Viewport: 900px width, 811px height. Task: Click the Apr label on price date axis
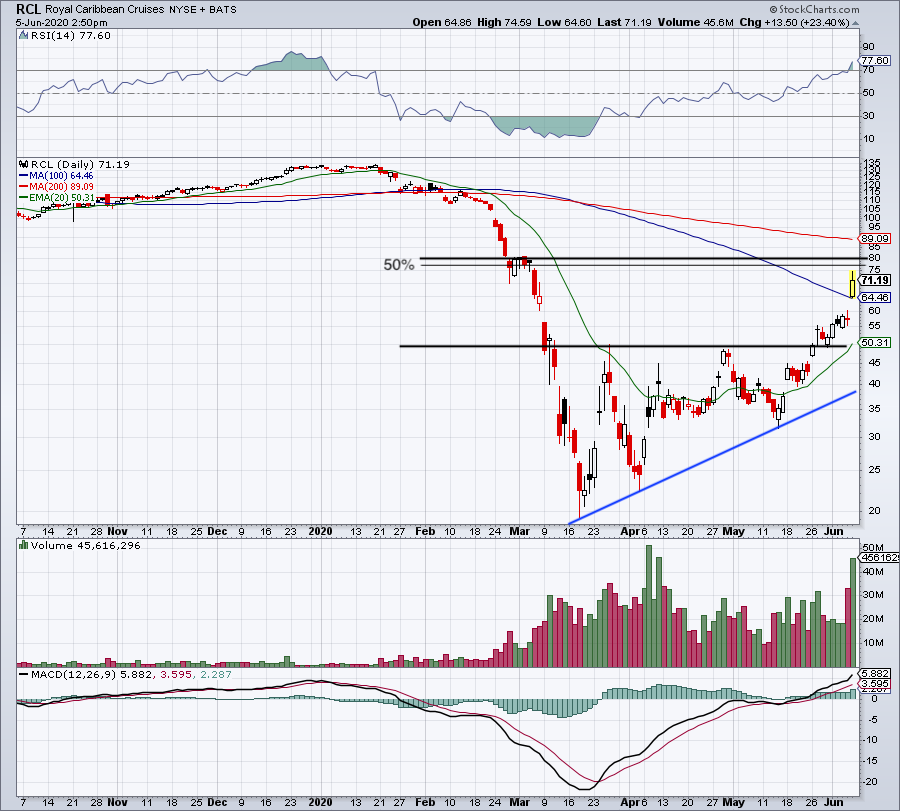point(630,531)
